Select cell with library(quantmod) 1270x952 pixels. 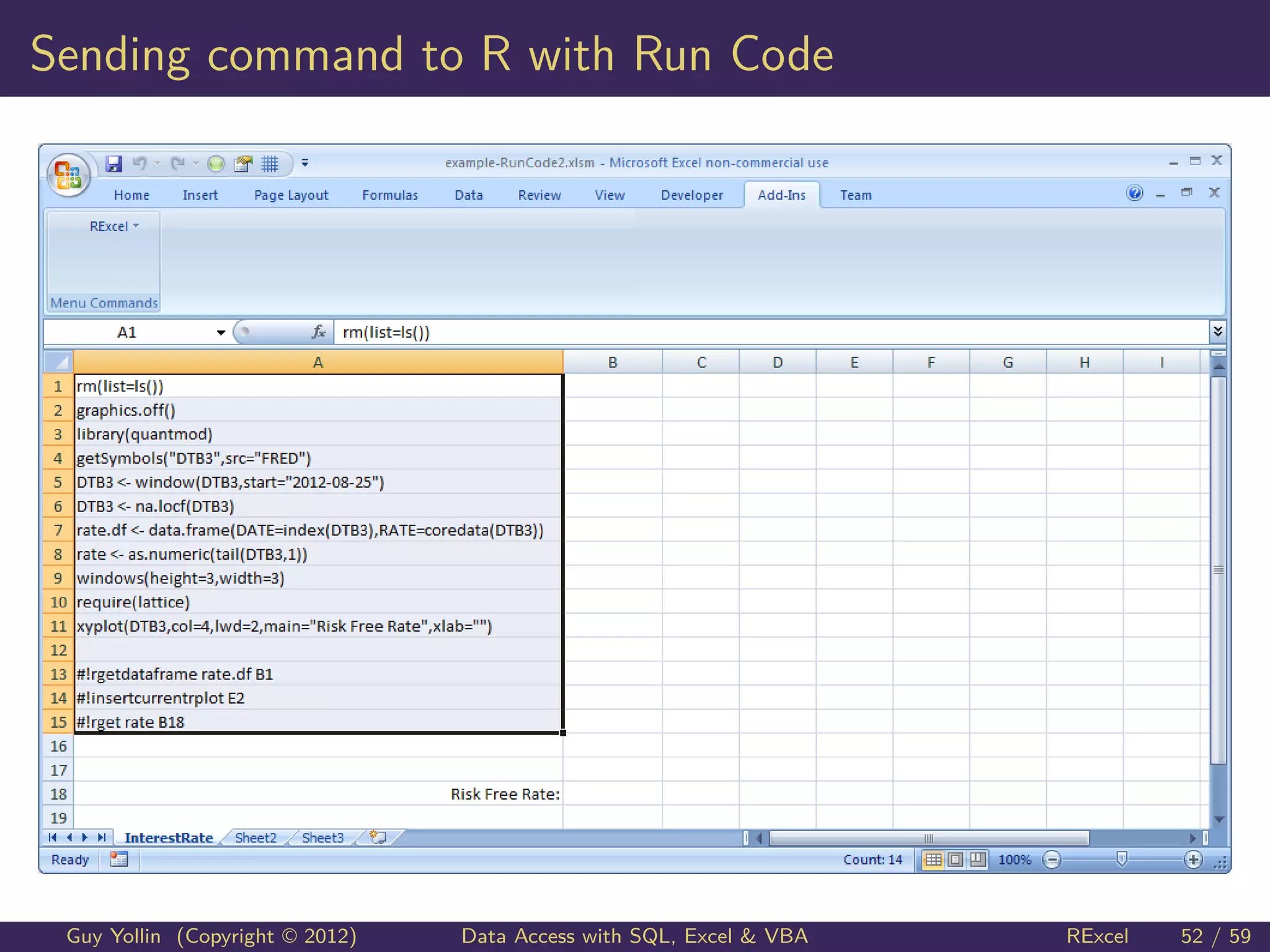(318, 434)
